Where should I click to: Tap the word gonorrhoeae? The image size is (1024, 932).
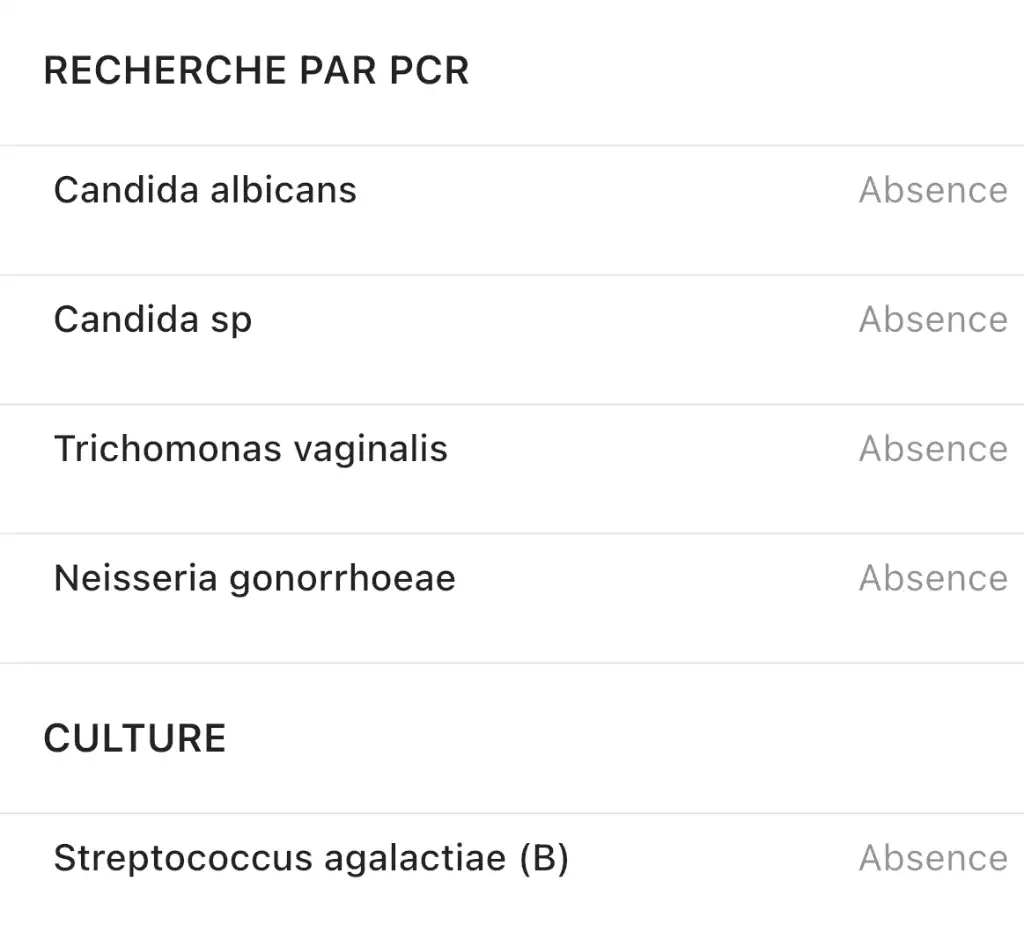(342, 579)
